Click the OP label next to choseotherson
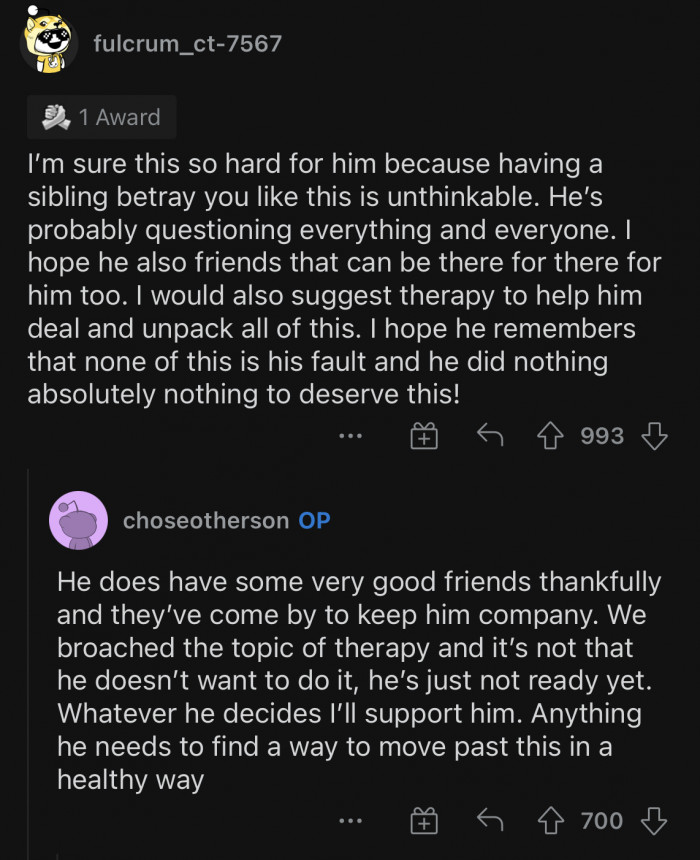The width and height of the screenshot is (700, 860). (312, 520)
